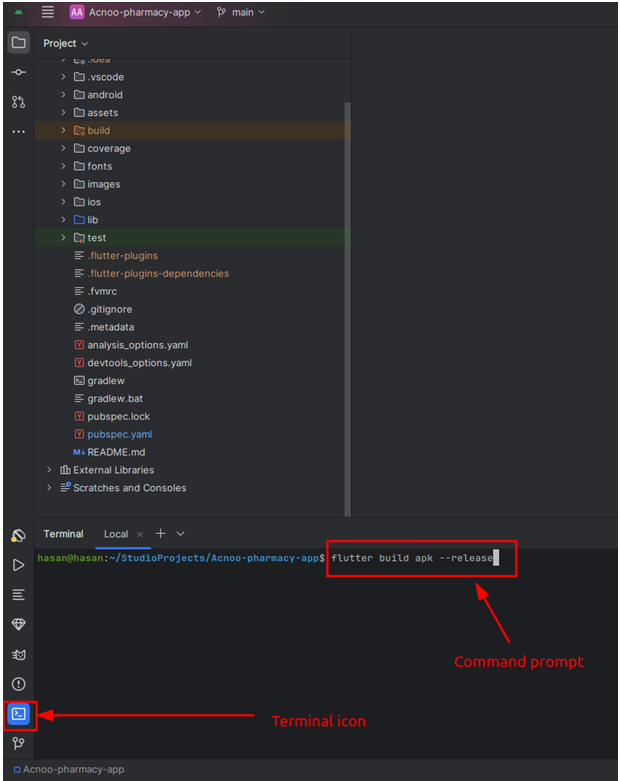The width and height of the screenshot is (620, 781).
Task: Expand External Libraries node
Action: click(x=49, y=470)
